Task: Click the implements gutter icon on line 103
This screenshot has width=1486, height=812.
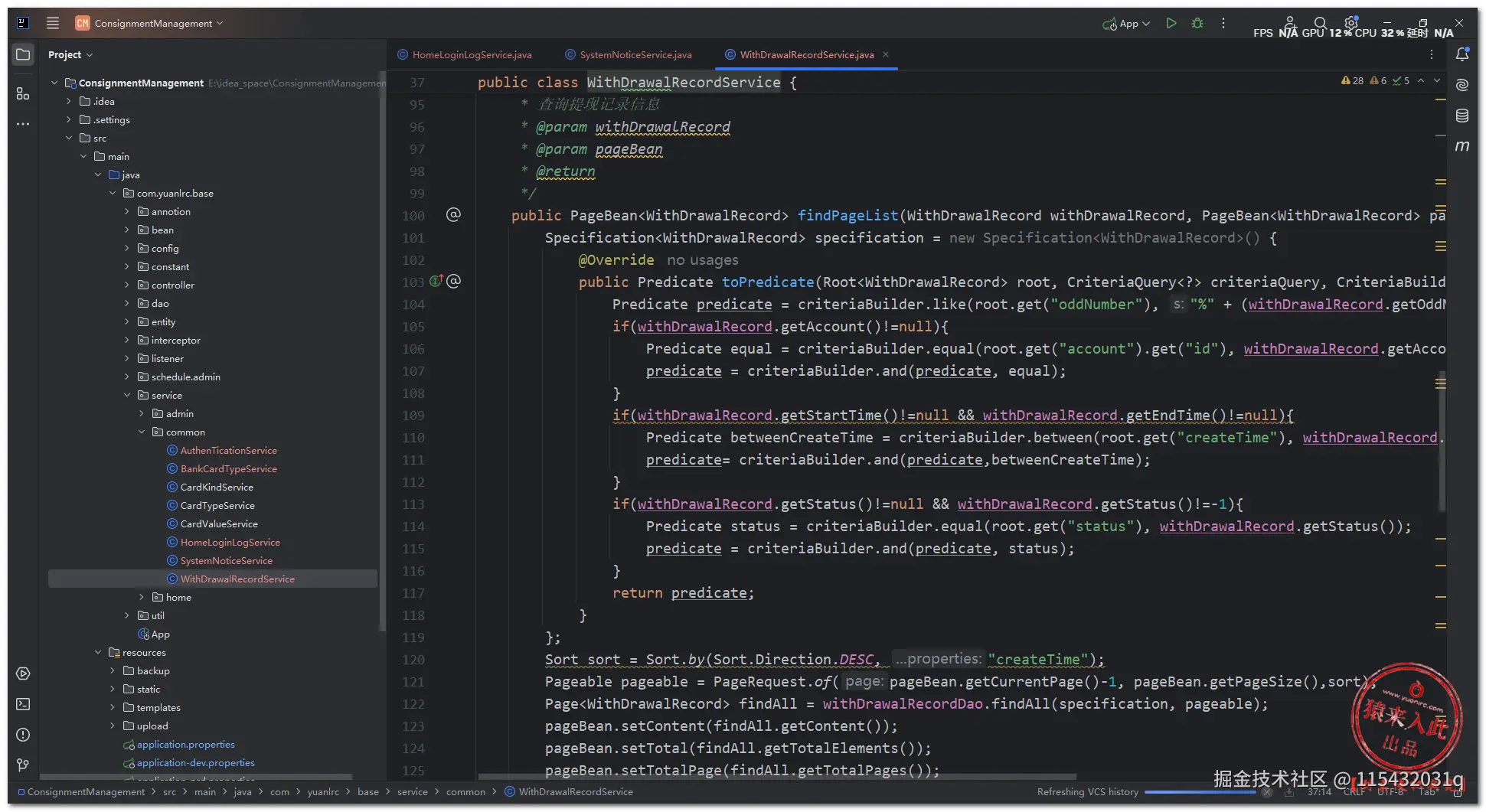Action: point(436,281)
